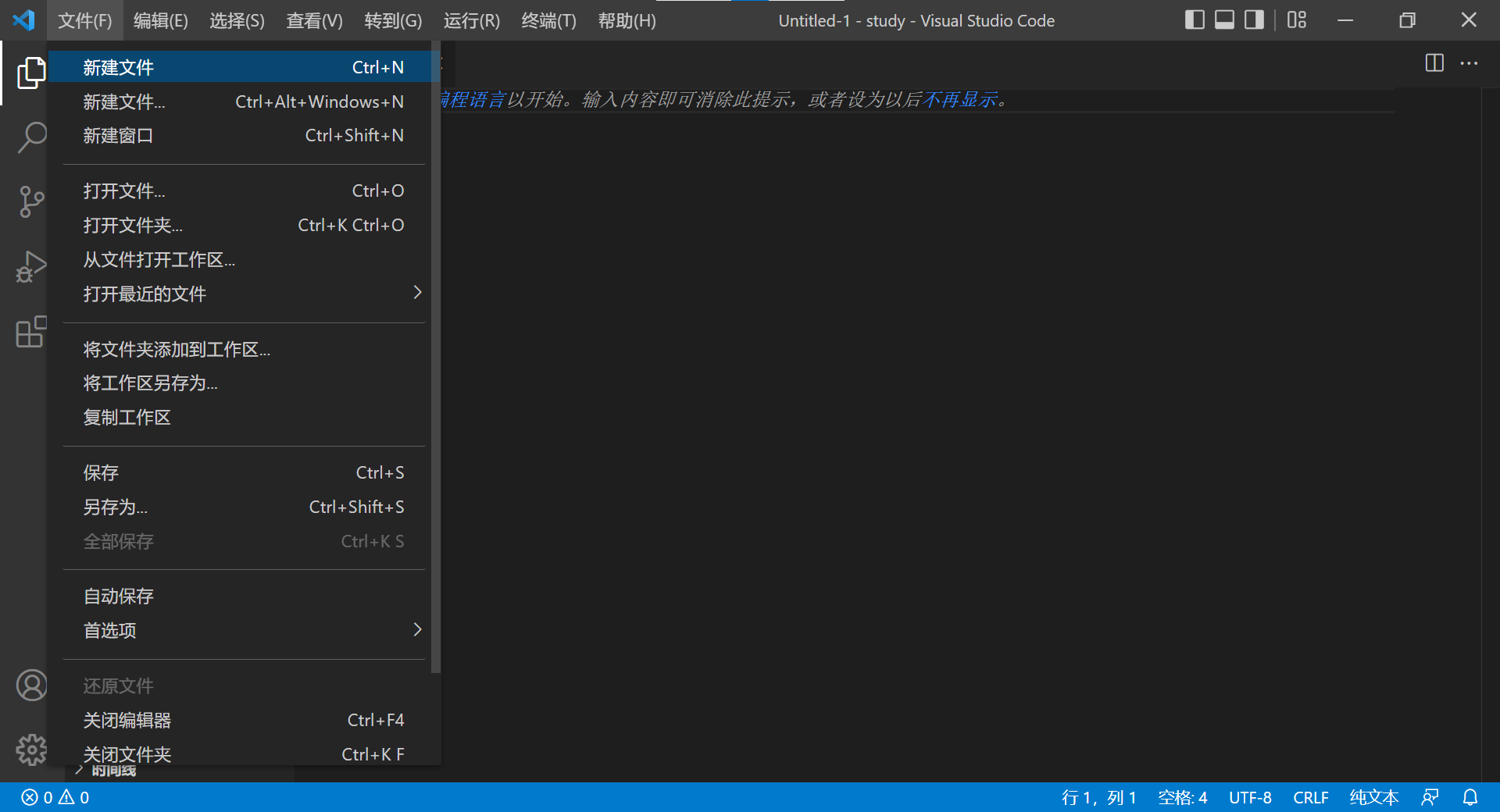The width and height of the screenshot is (1500, 812).
Task: Toggle primary side bar layout icon
Action: tap(1195, 20)
